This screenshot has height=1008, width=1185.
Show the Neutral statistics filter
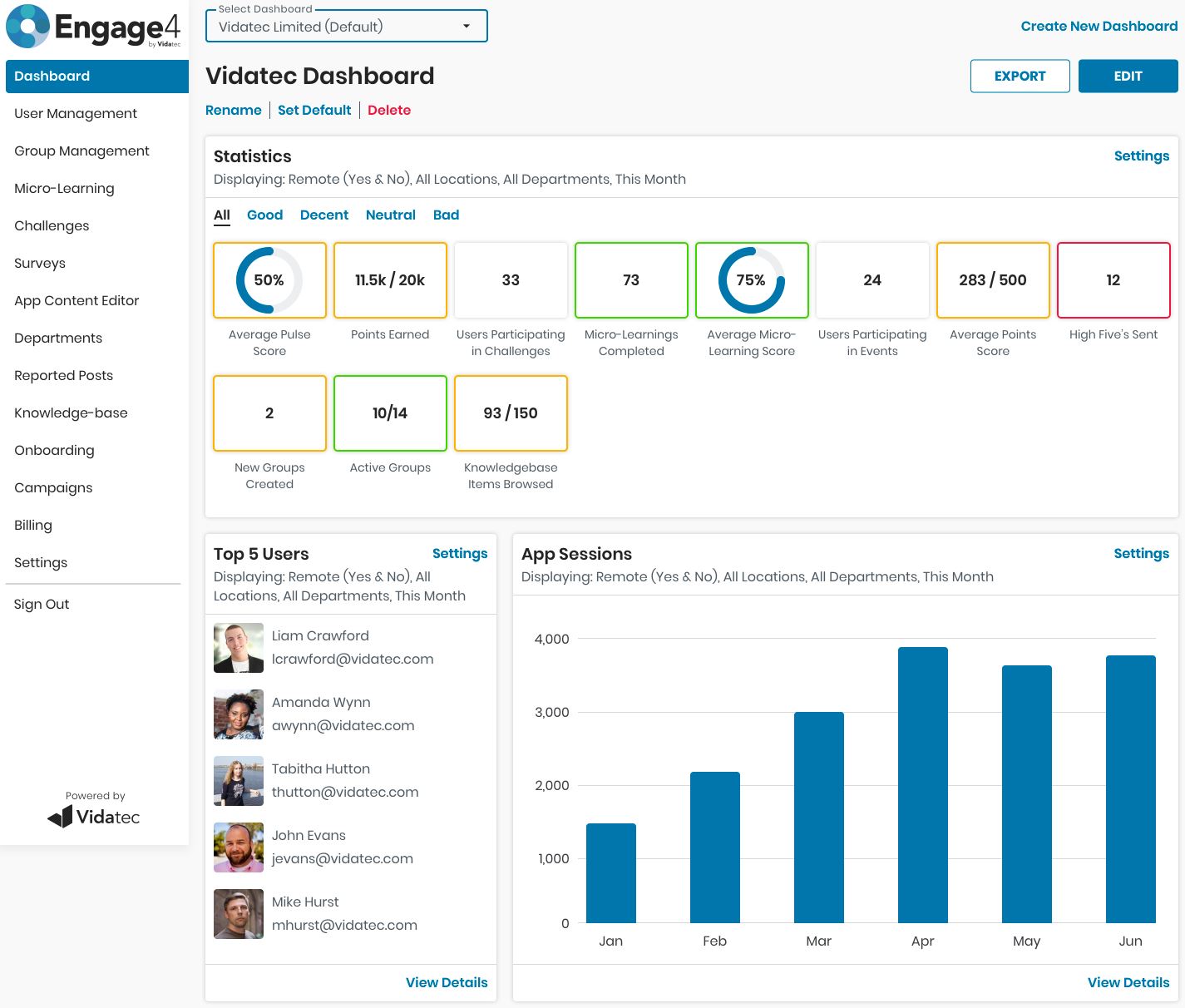(x=390, y=215)
